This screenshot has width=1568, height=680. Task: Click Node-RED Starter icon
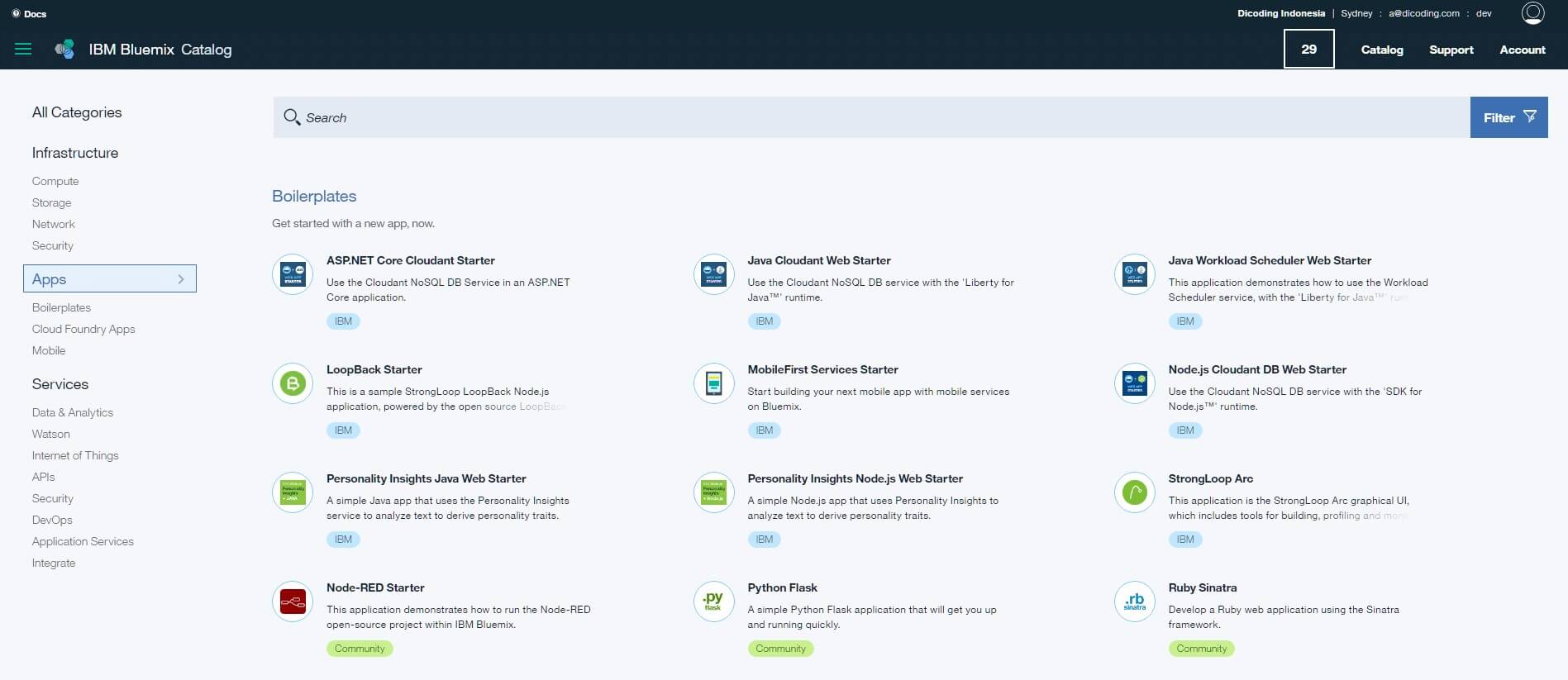click(x=293, y=602)
